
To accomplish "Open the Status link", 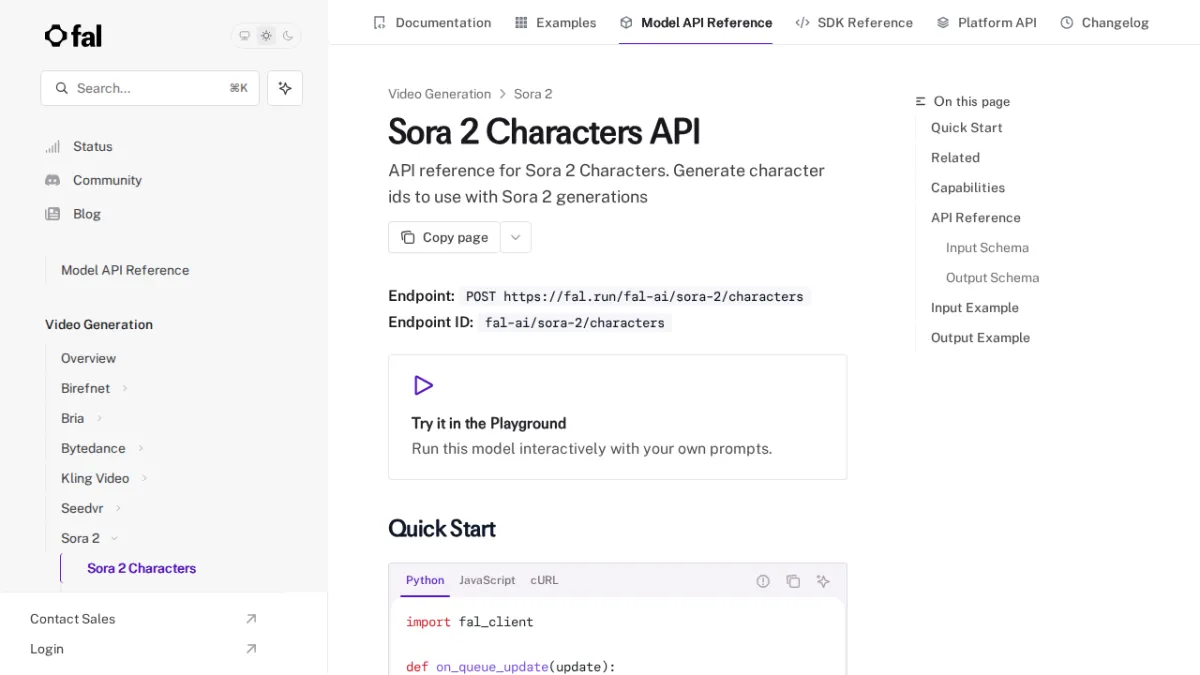I will tap(93, 146).
